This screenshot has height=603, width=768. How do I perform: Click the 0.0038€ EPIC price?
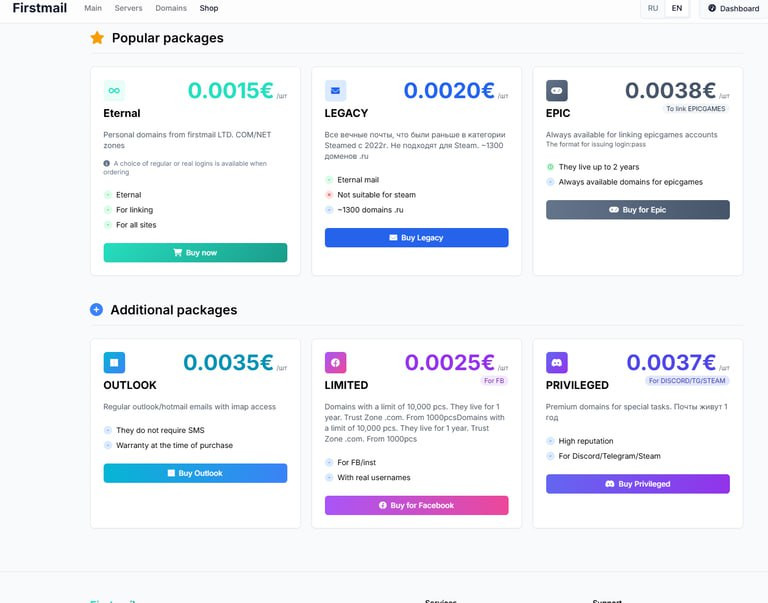671,91
